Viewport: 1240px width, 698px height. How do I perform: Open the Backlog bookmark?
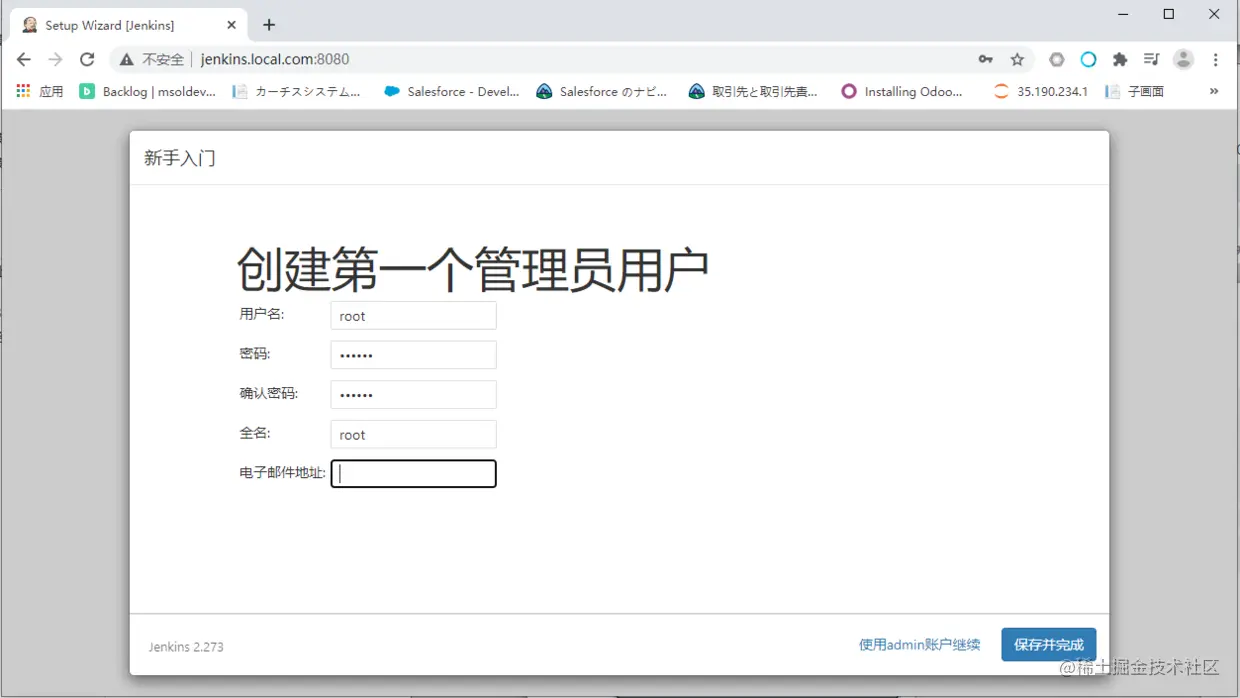pyautogui.click(x=148, y=91)
